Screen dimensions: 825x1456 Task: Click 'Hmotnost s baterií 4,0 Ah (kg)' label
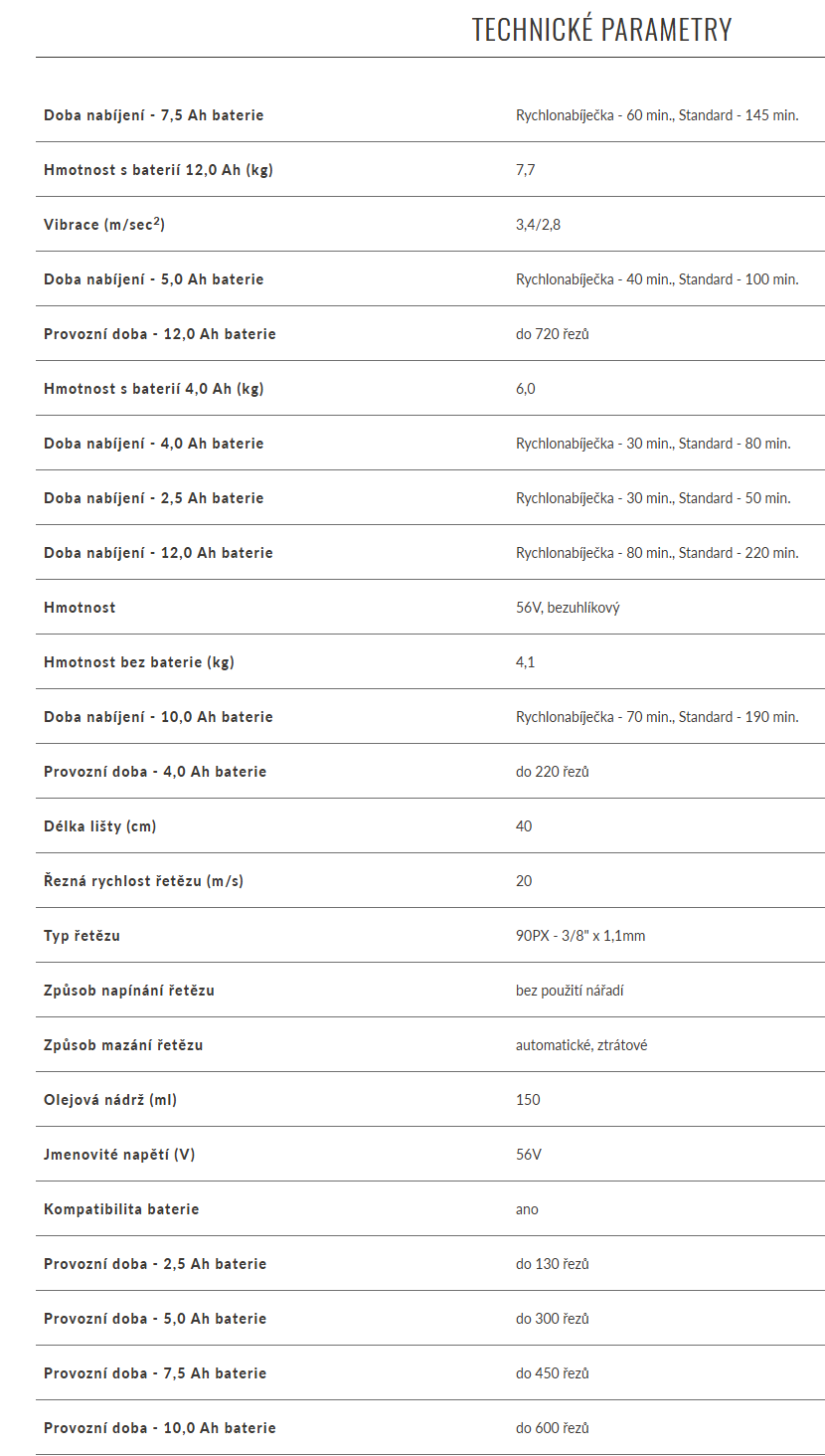154,389
